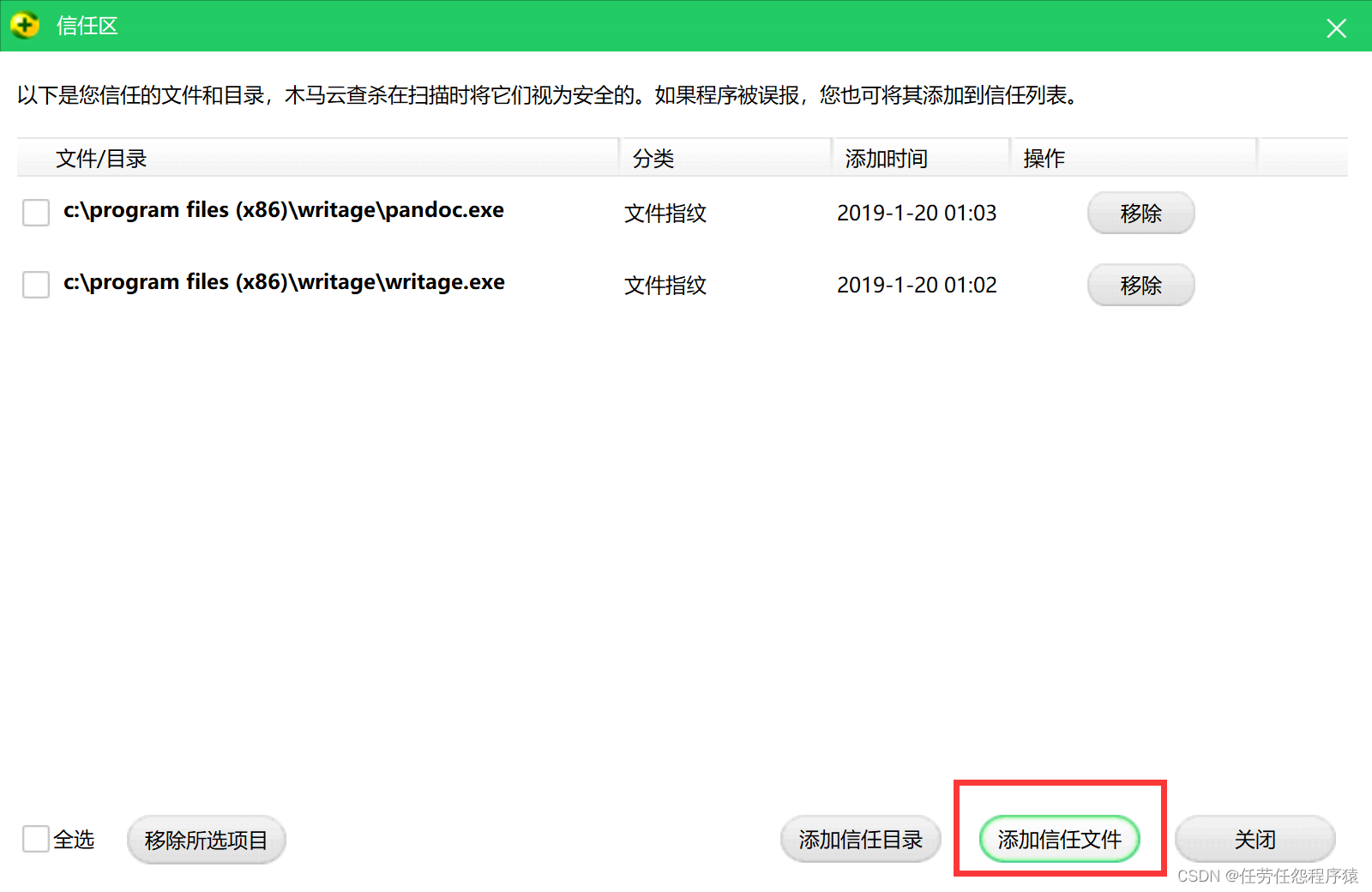Sort by the 分类 column header
This screenshot has height=892, width=1372.
725,158
